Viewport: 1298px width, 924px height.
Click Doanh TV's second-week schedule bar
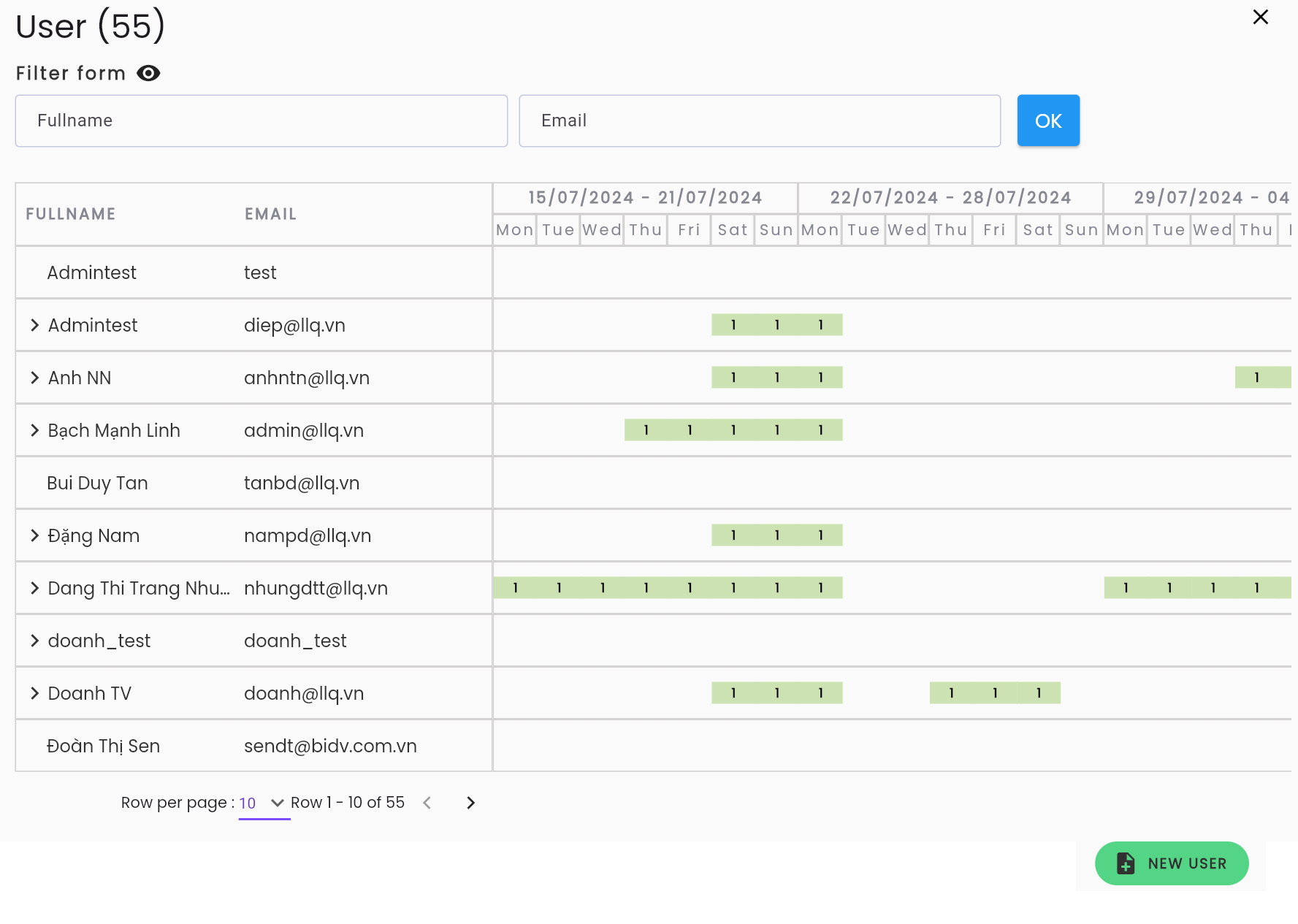(995, 693)
